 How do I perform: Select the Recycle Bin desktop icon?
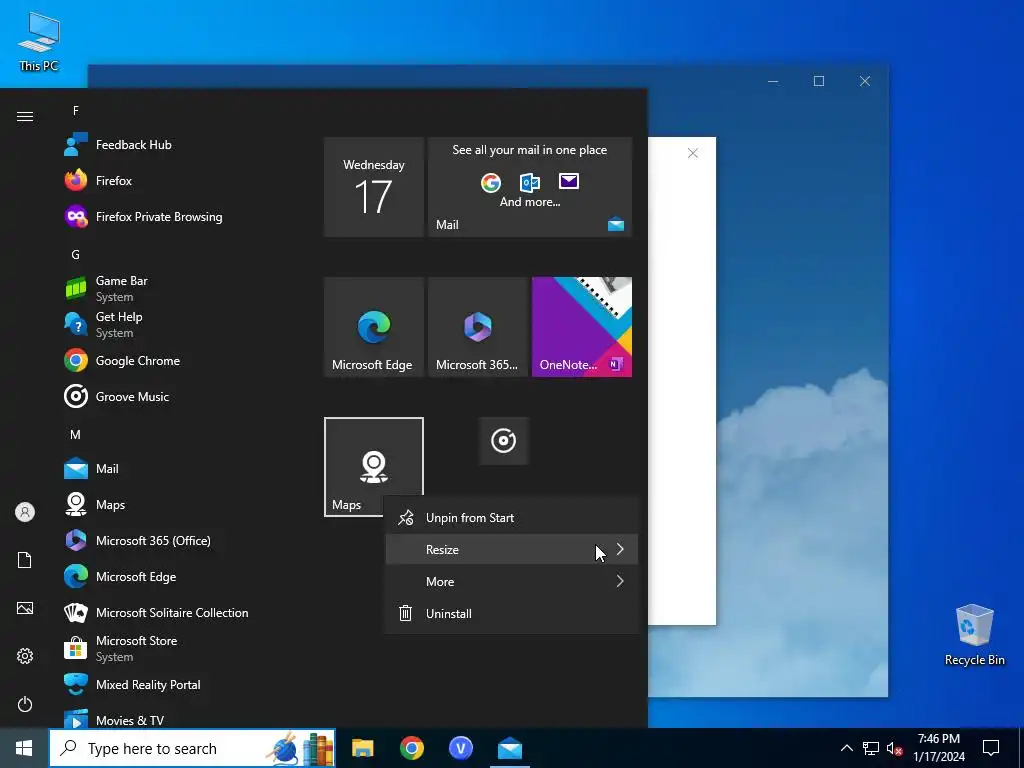pos(974,635)
